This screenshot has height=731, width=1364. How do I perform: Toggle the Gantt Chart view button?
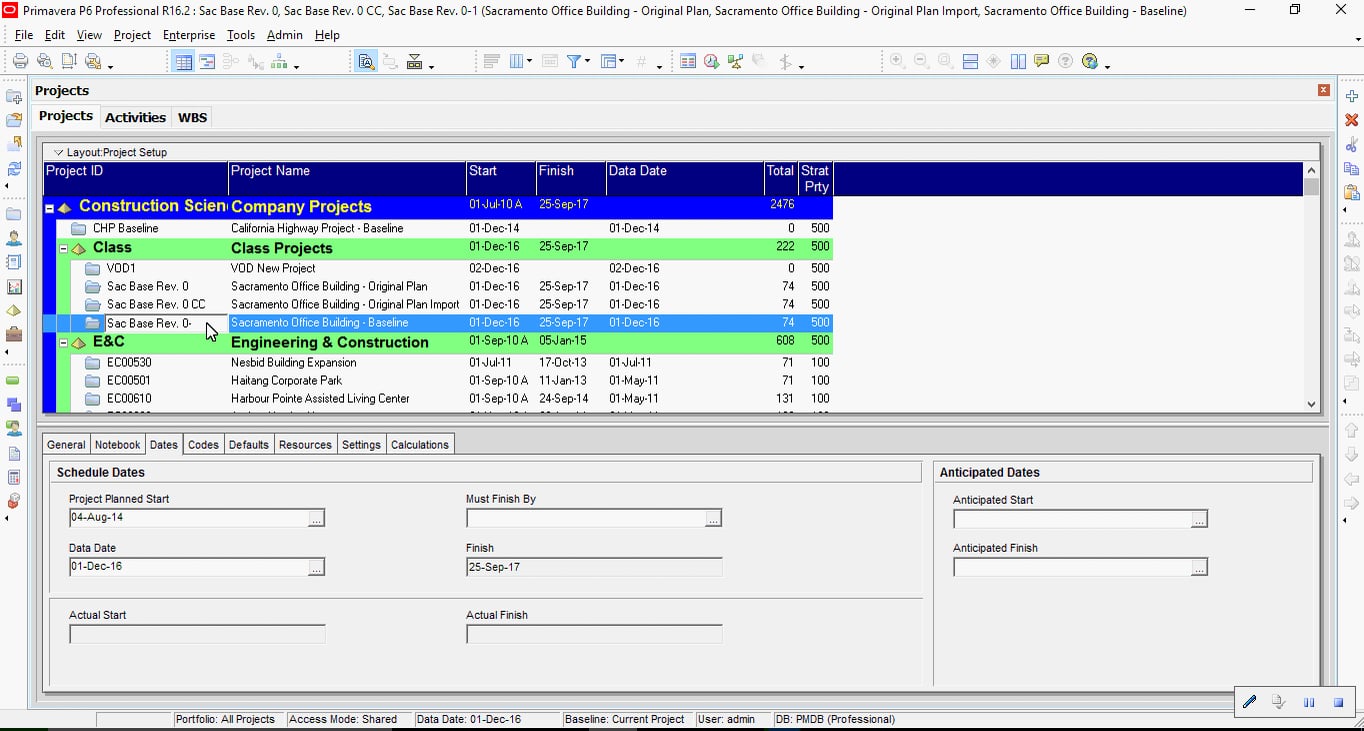[x=207, y=61]
